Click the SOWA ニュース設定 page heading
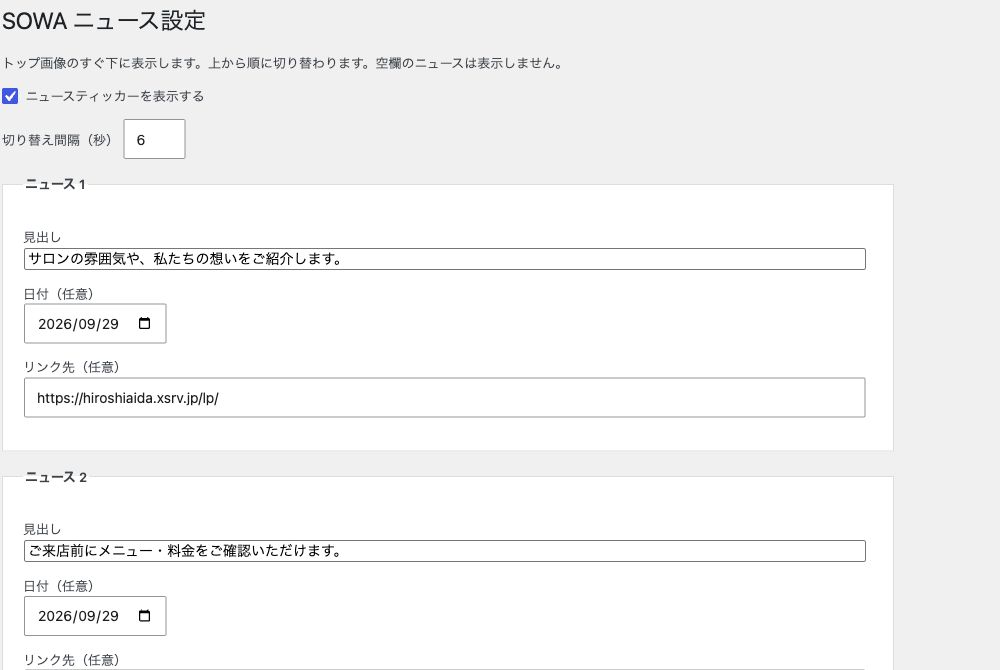 click(x=104, y=20)
